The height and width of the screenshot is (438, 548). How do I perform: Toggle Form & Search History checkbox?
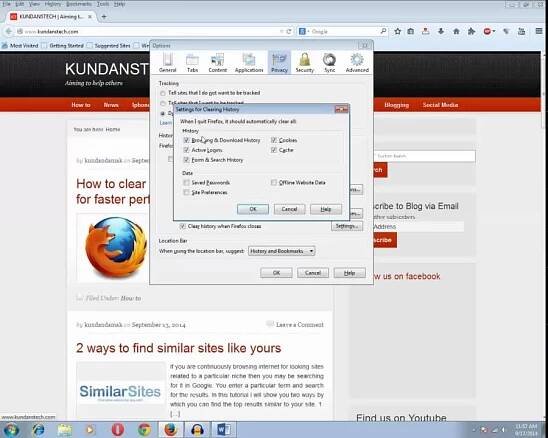187,160
